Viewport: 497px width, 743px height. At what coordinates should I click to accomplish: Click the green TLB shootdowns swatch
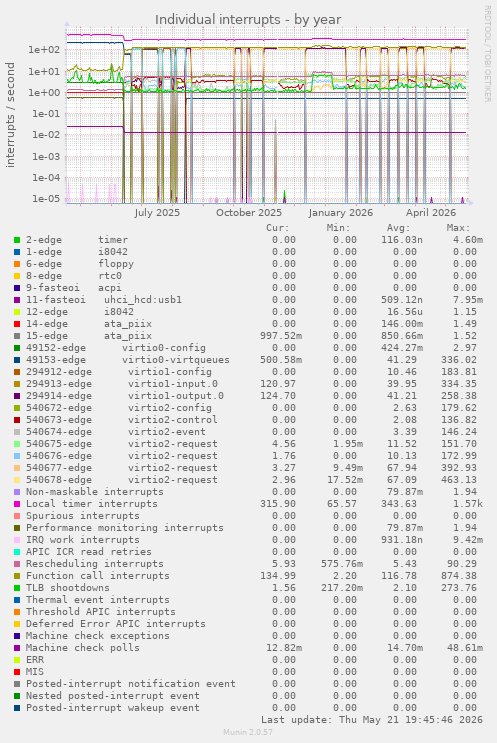coord(17,588)
